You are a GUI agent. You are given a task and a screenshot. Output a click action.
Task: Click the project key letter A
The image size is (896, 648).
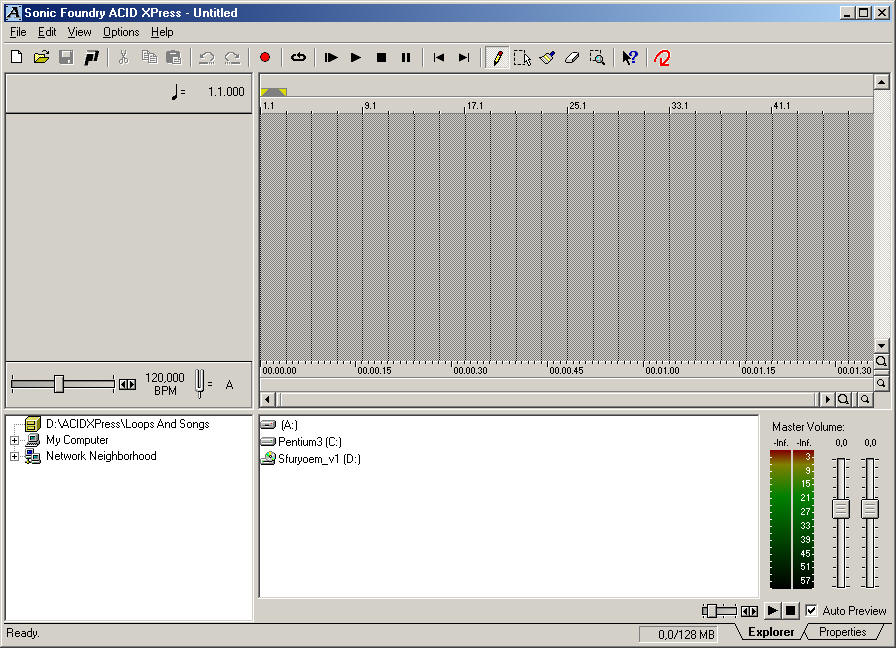click(x=229, y=385)
